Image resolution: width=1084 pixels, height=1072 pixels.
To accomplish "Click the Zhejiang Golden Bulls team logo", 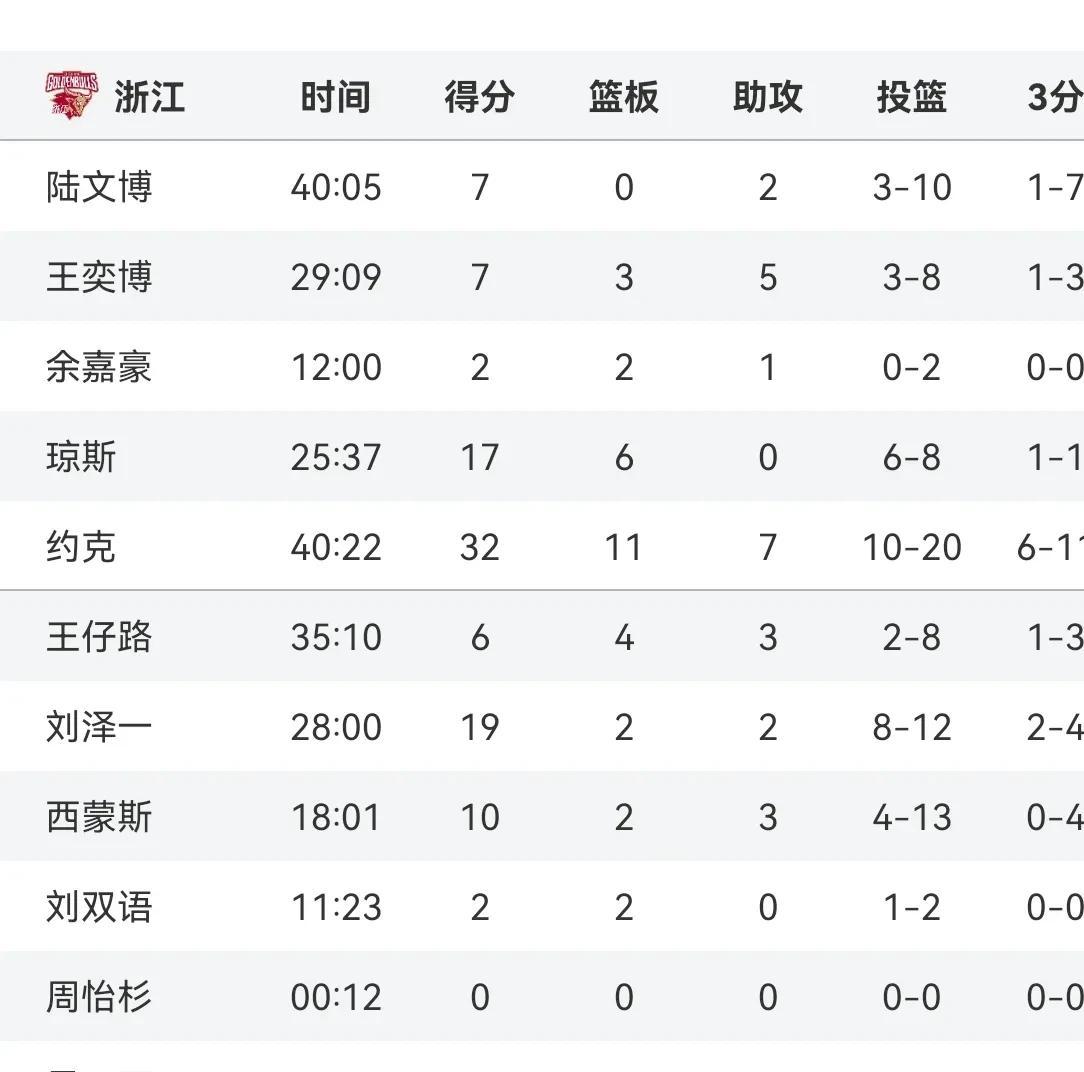I will tap(72, 97).
